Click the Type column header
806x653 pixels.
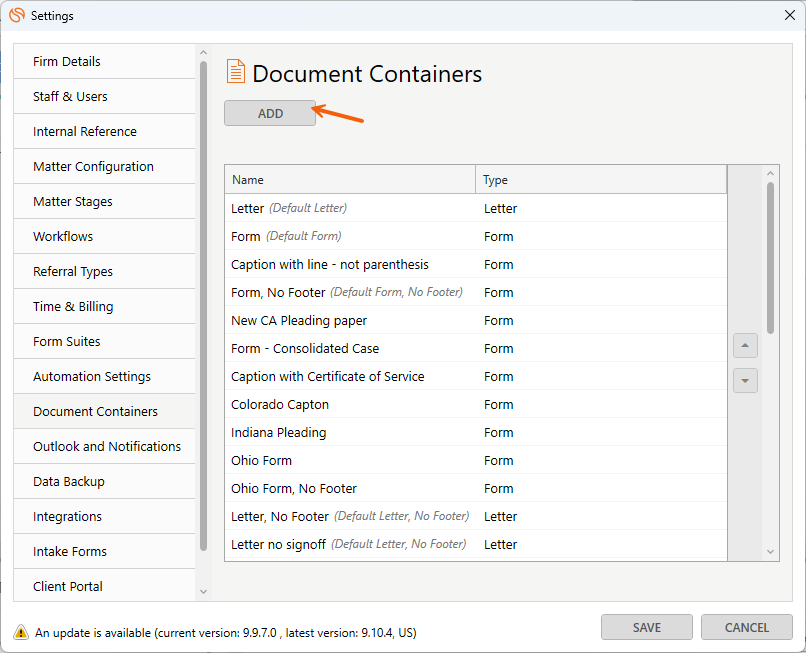[601, 180]
